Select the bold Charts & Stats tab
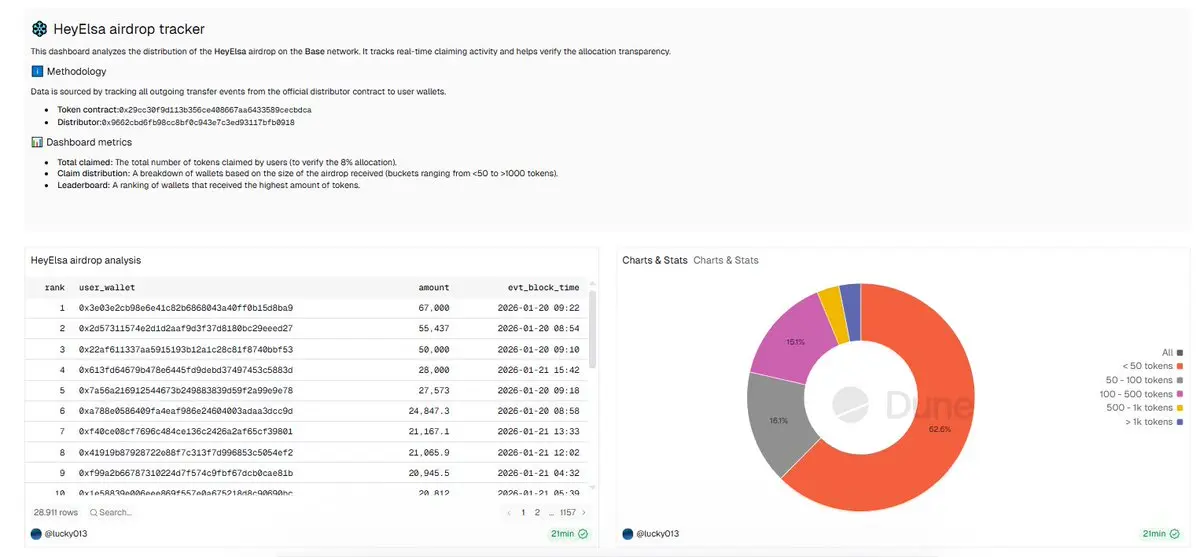The width and height of the screenshot is (1200, 557). coord(655,260)
